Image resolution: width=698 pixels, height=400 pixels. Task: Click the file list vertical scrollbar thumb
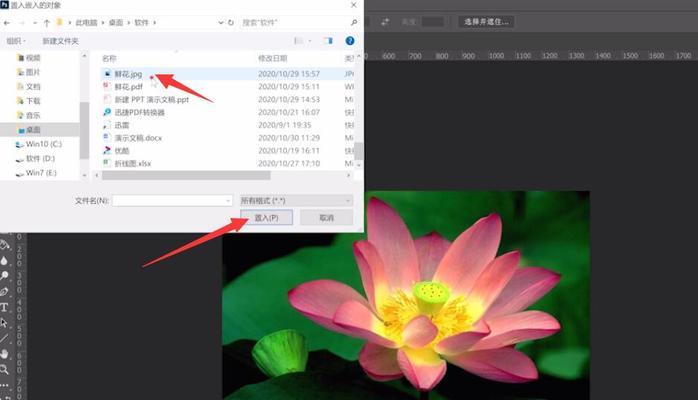coord(358,151)
